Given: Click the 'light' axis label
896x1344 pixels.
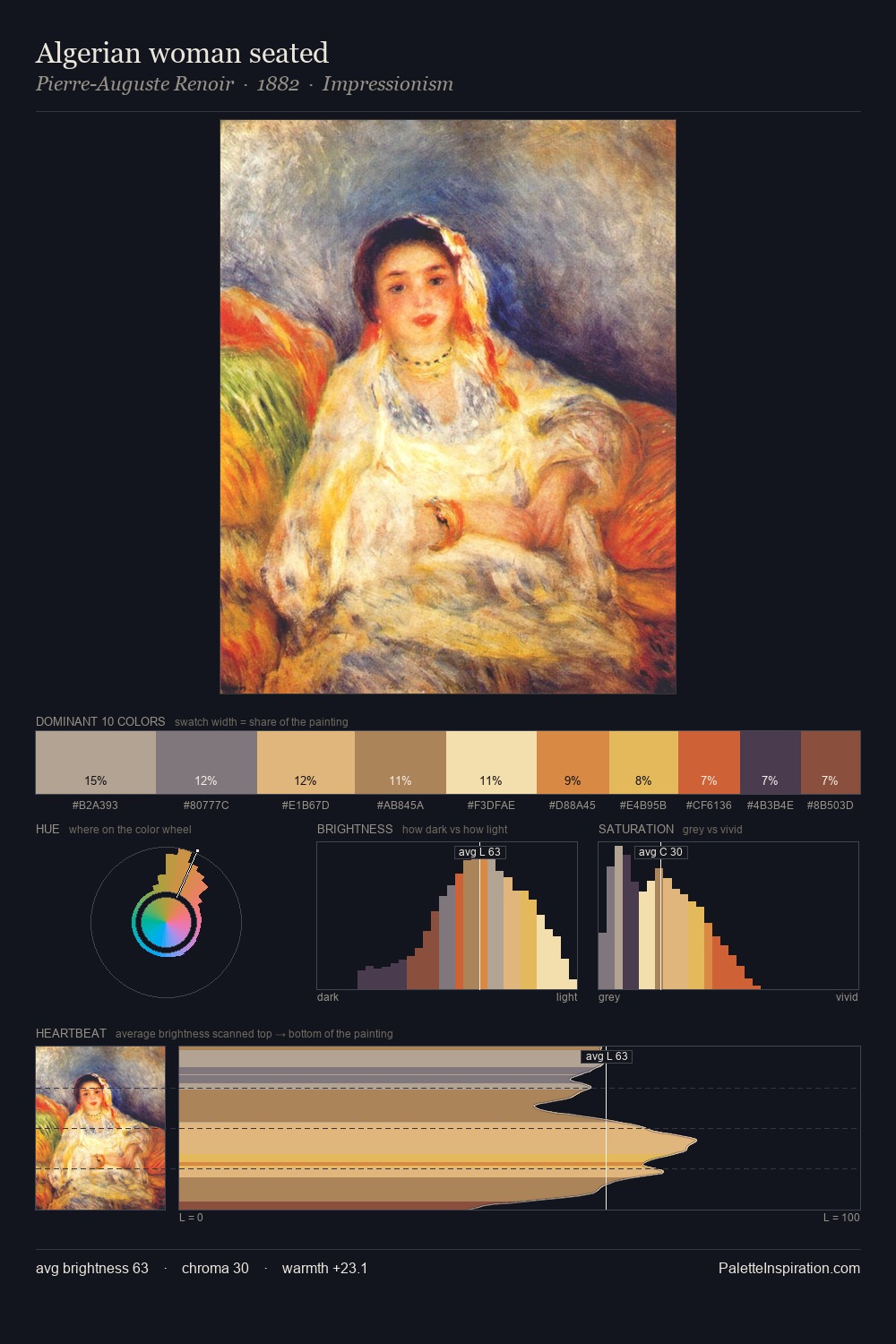Looking at the screenshot, I should pyautogui.click(x=567, y=997).
